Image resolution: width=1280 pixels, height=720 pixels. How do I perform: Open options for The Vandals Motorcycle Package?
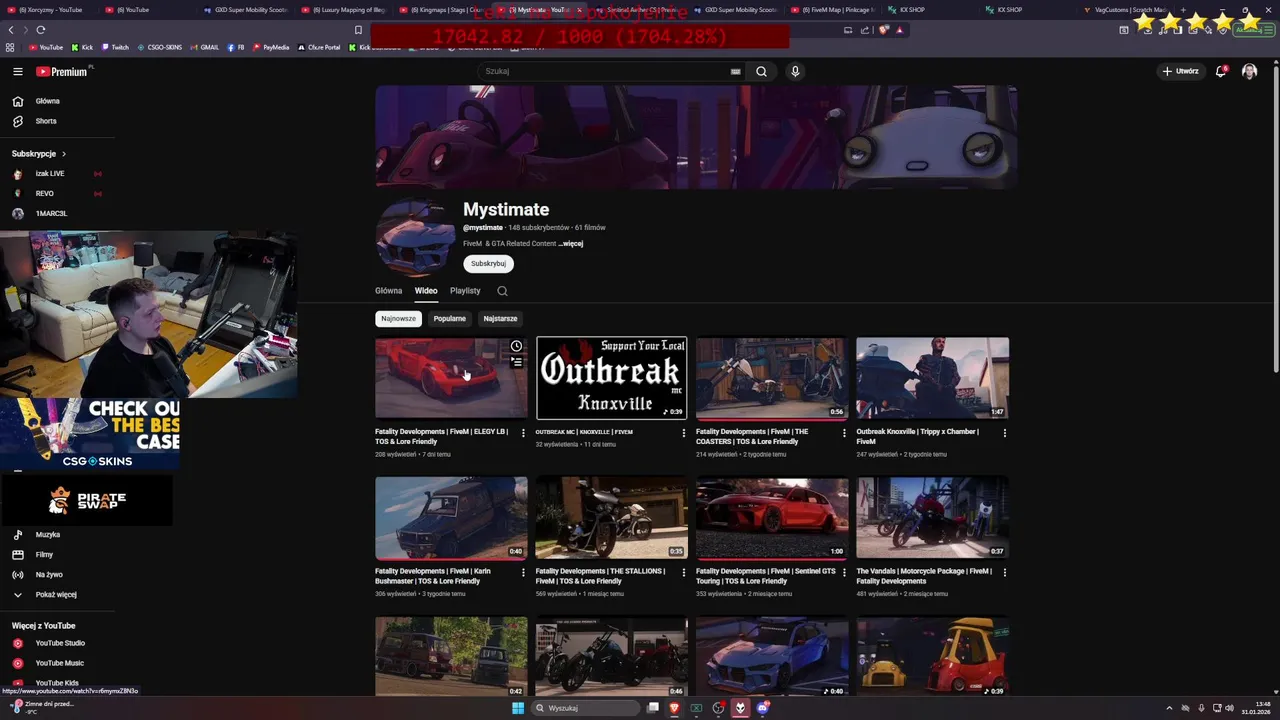tap(1004, 573)
